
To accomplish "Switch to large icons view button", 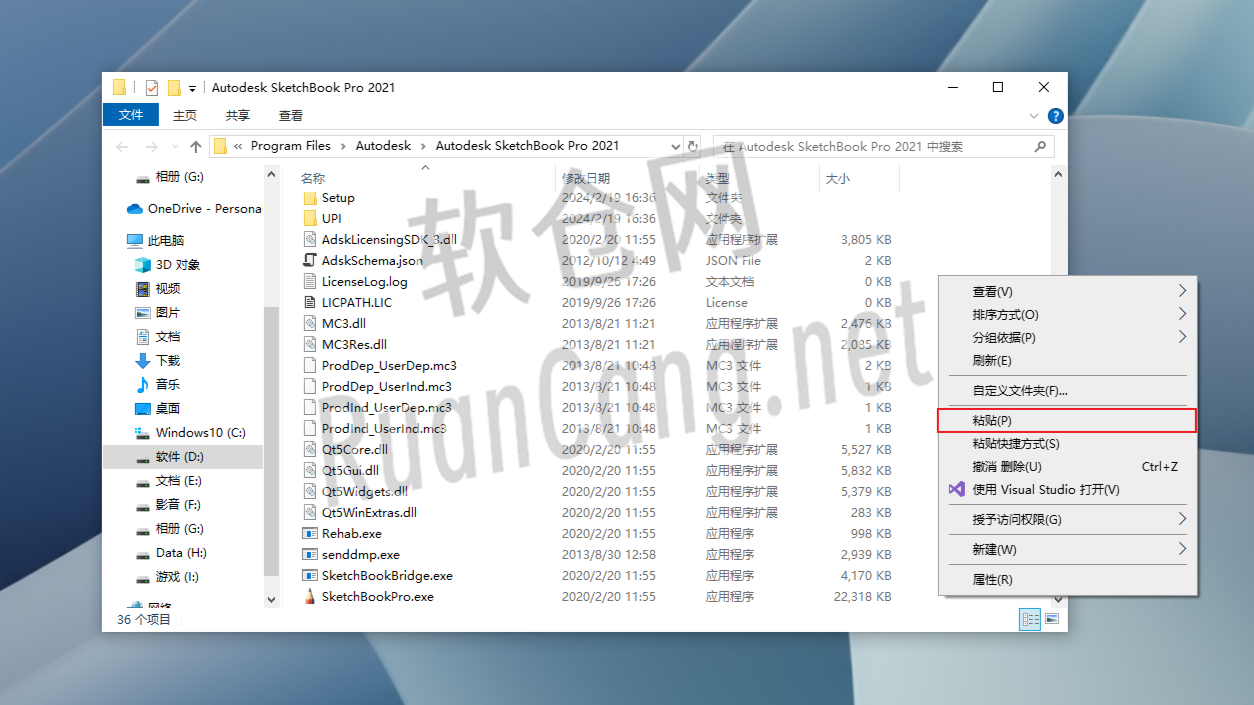I will [1052, 619].
